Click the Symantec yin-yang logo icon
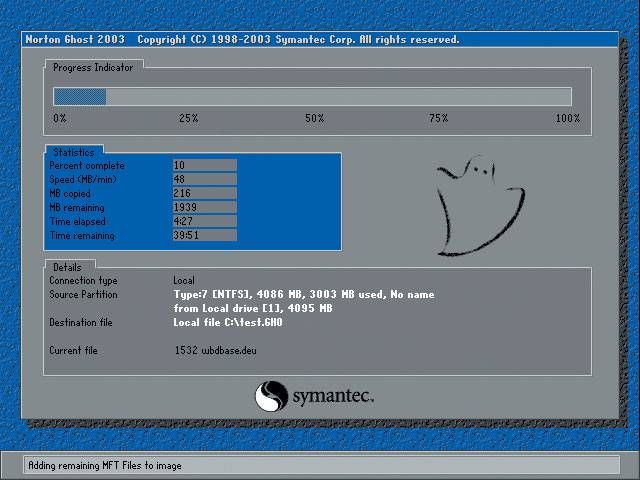The height and width of the screenshot is (480, 640). click(x=271, y=396)
